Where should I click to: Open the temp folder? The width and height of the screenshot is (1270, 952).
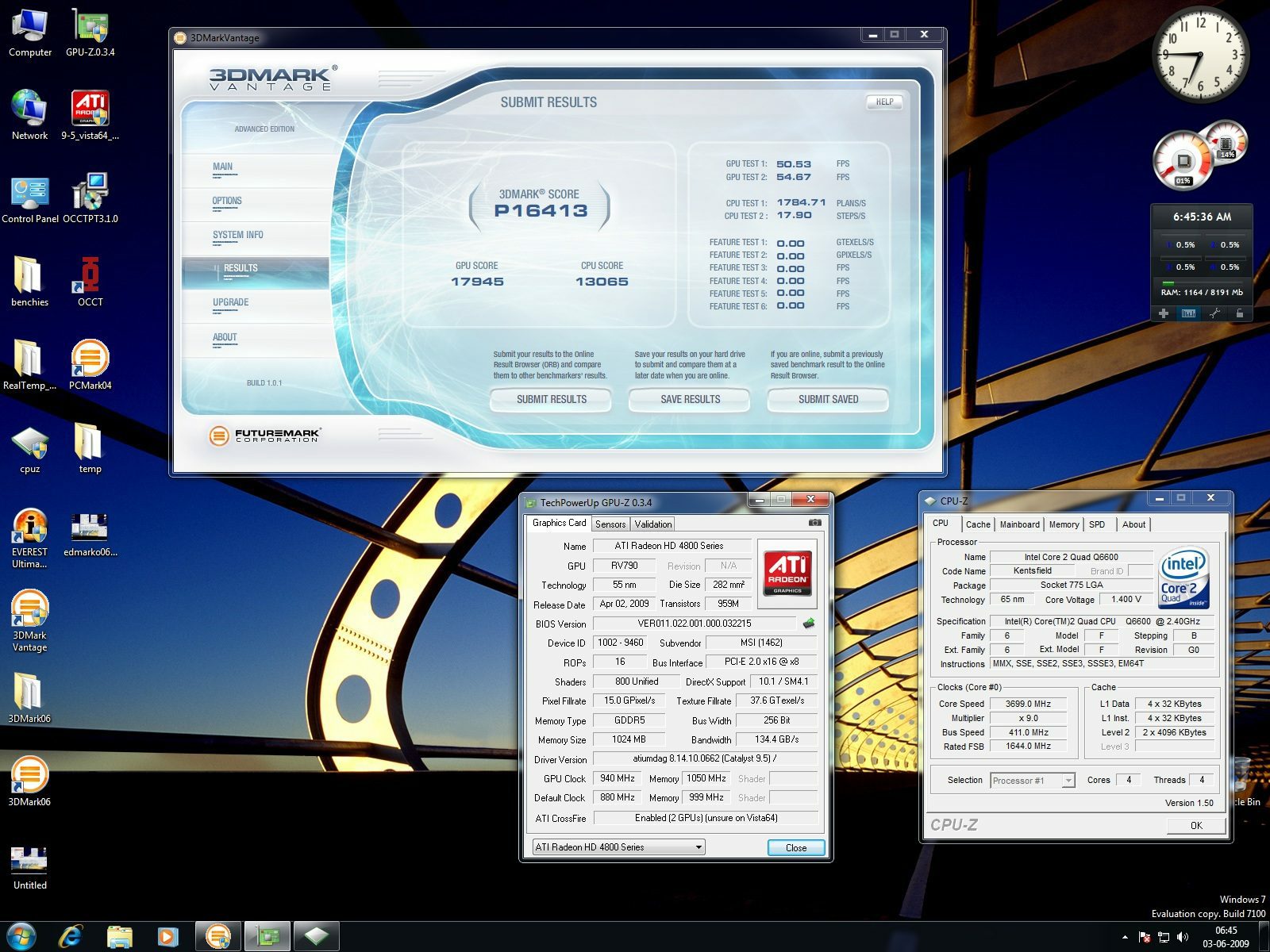tap(90, 449)
